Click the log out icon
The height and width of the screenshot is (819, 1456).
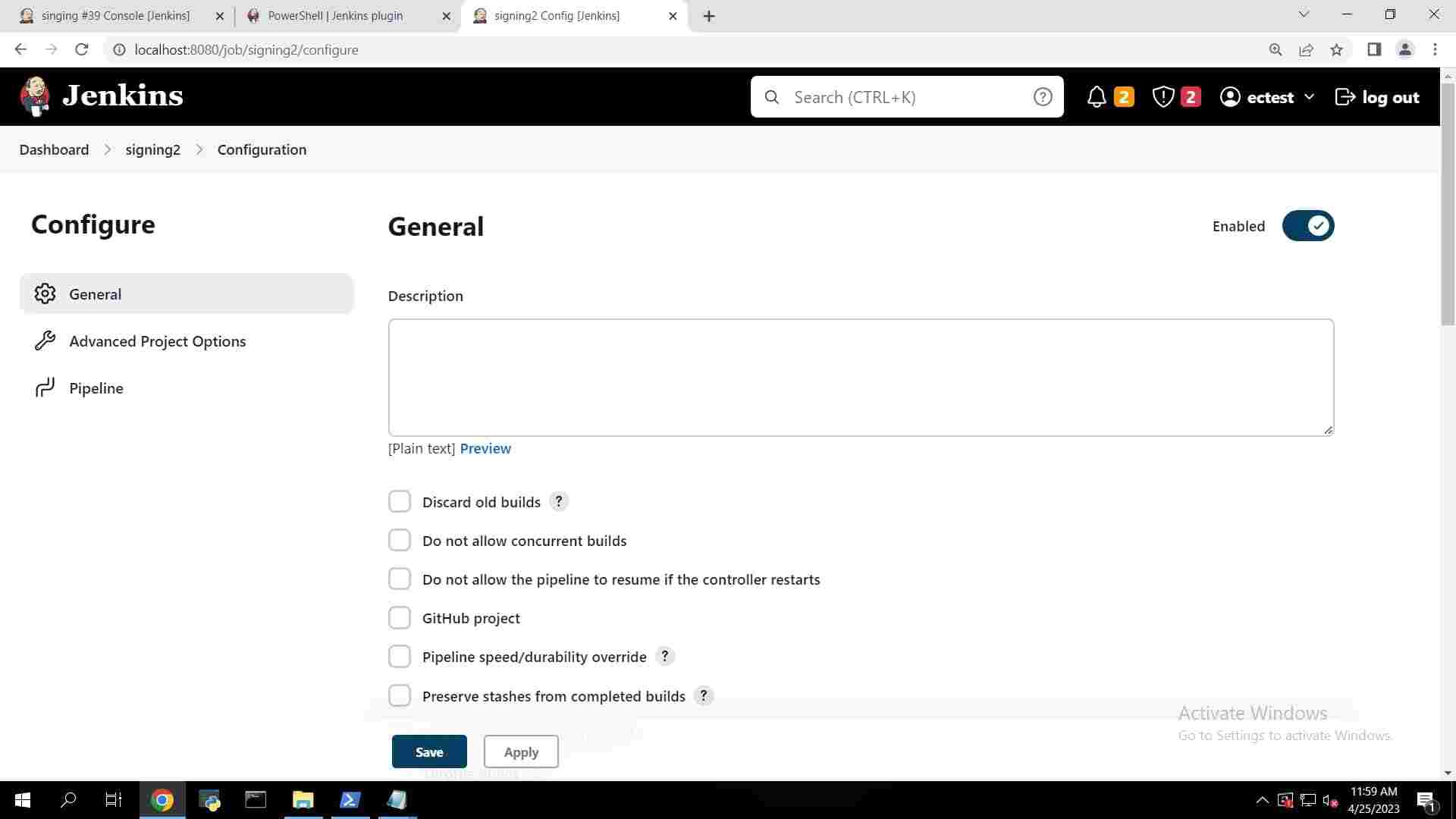click(x=1345, y=96)
